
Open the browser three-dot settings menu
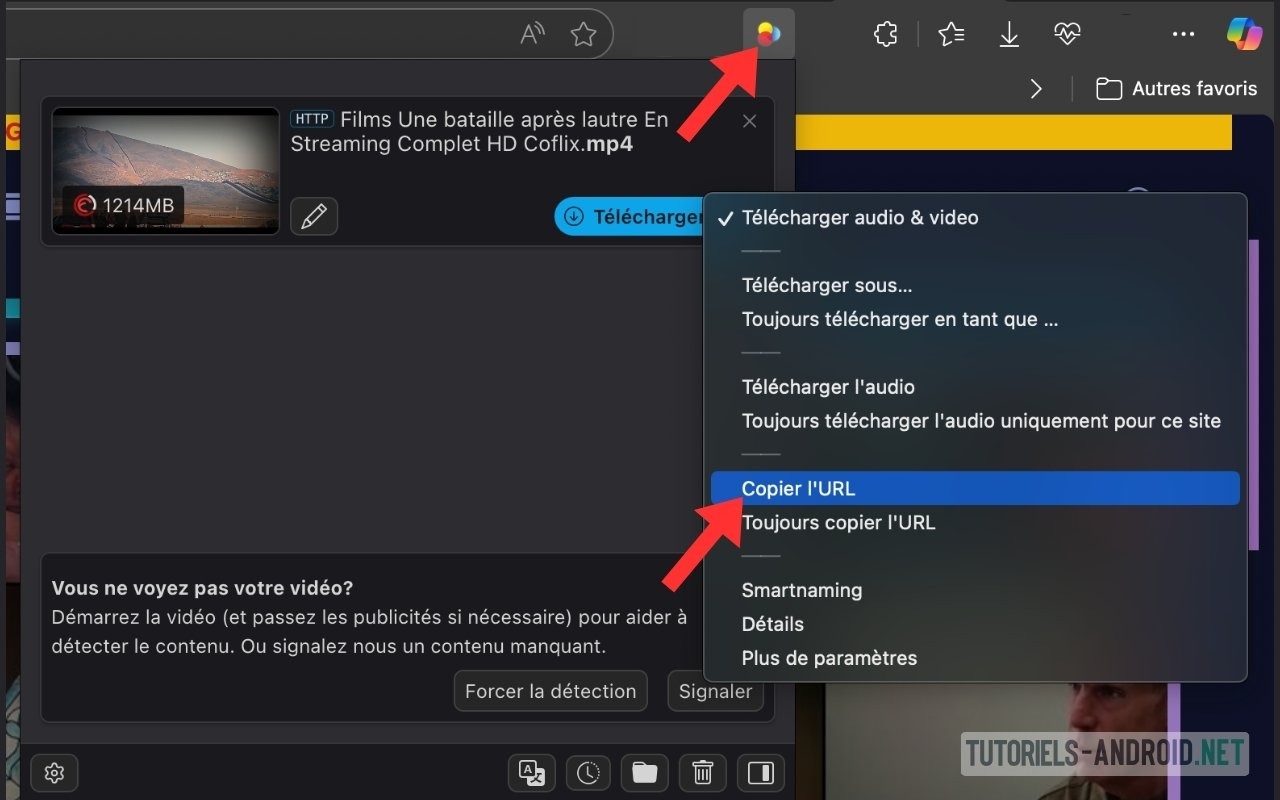pyautogui.click(x=1183, y=35)
